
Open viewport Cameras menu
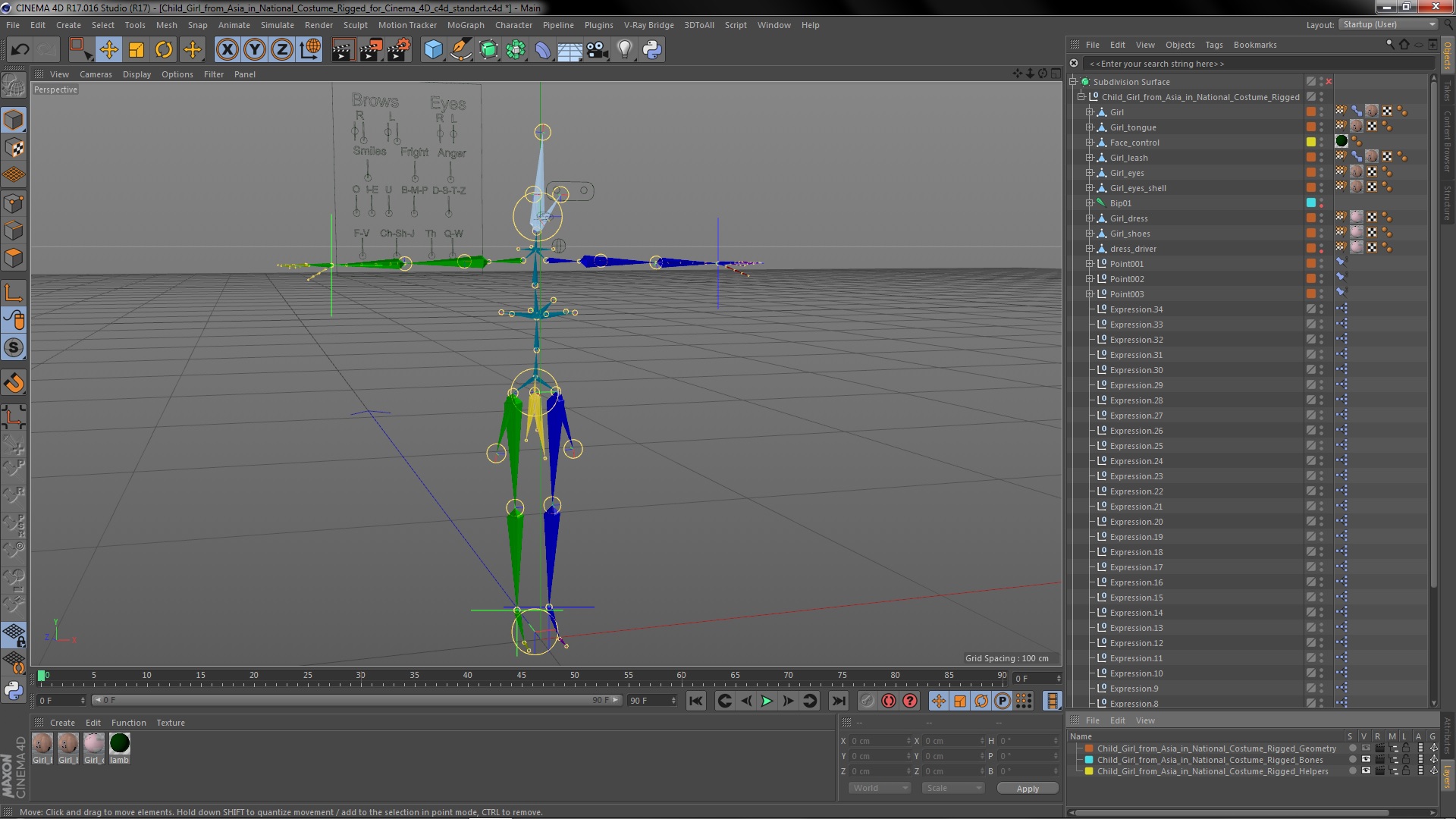click(x=96, y=74)
